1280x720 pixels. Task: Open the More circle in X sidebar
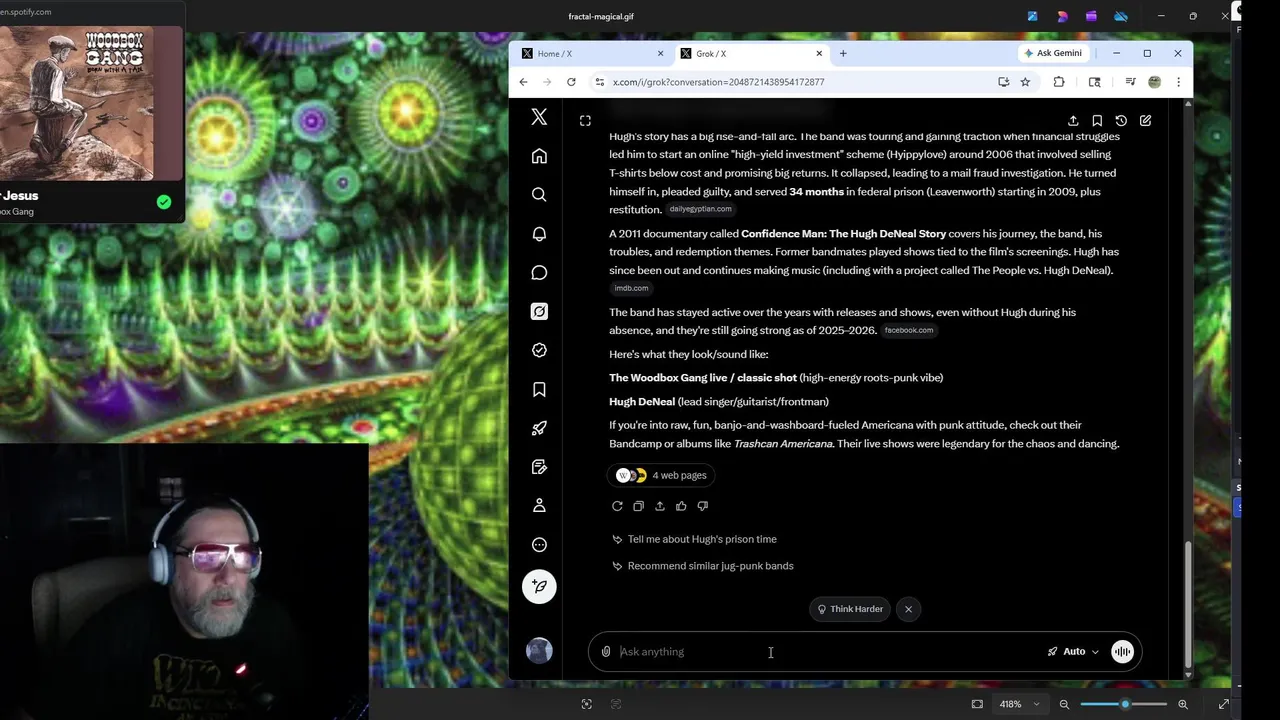539,545
